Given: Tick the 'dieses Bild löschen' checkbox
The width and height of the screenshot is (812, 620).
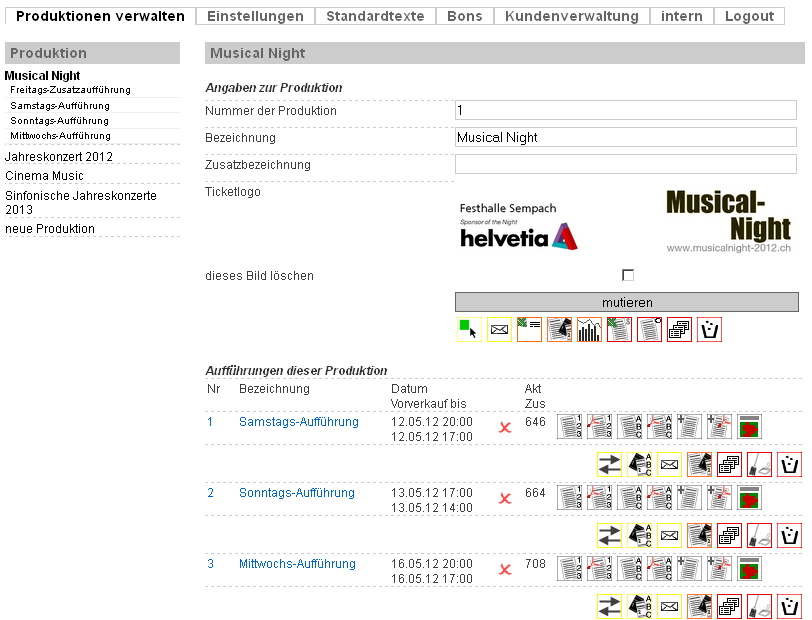Looking at the screenshot, I should [628, 275].
